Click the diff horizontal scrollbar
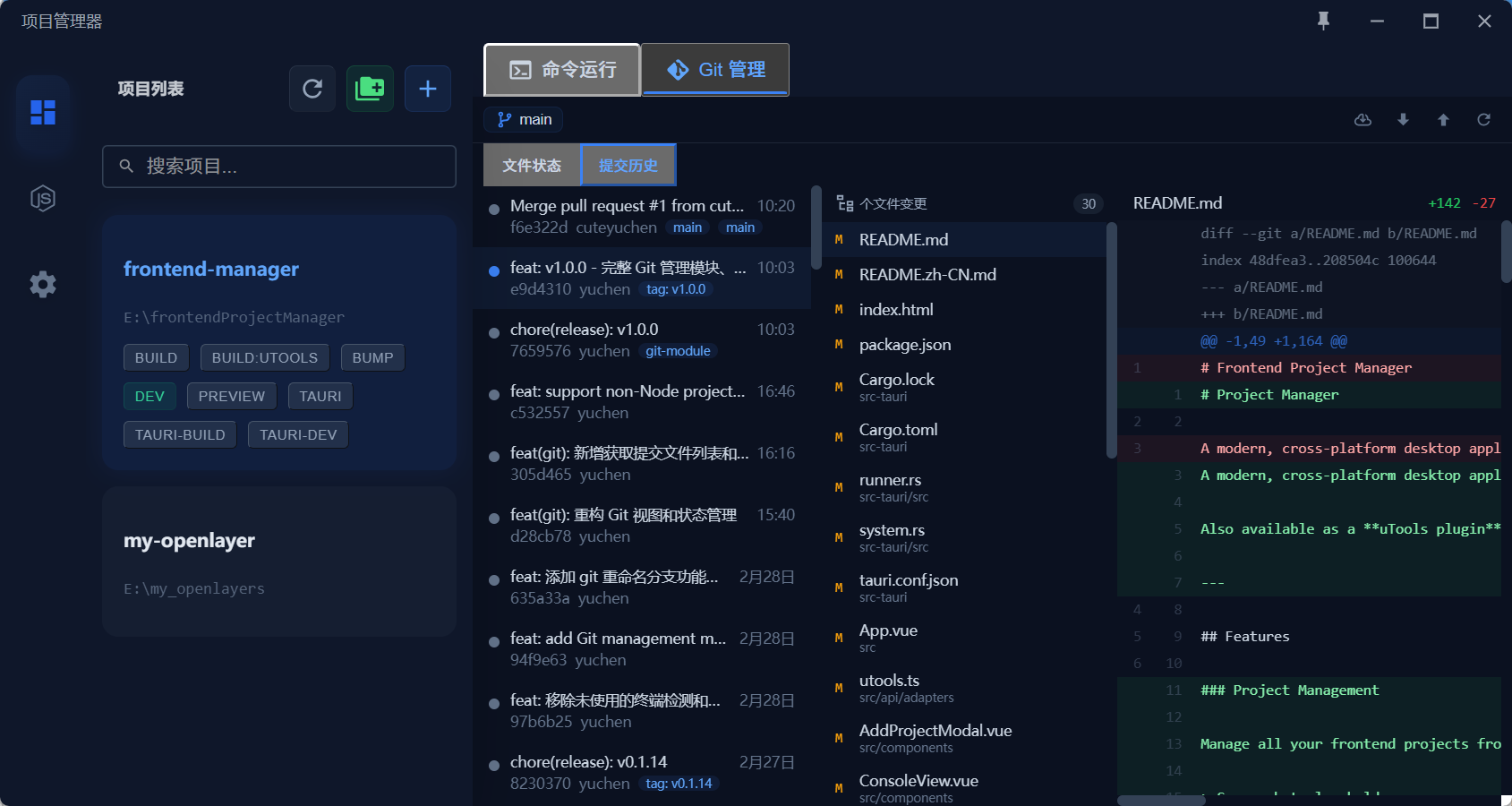 1161,800
